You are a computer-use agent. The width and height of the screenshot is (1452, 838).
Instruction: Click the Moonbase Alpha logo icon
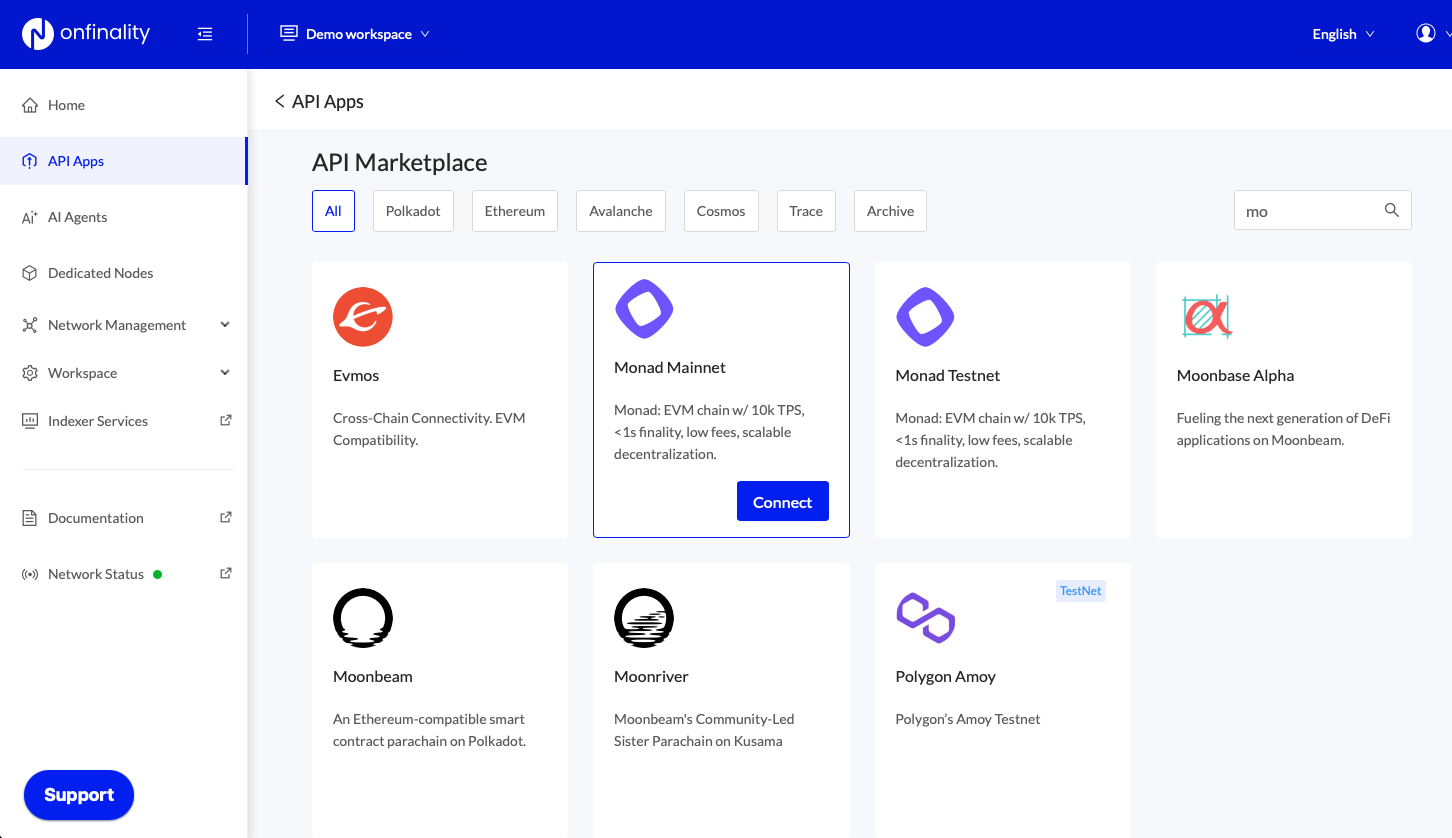pos(1206,317)
